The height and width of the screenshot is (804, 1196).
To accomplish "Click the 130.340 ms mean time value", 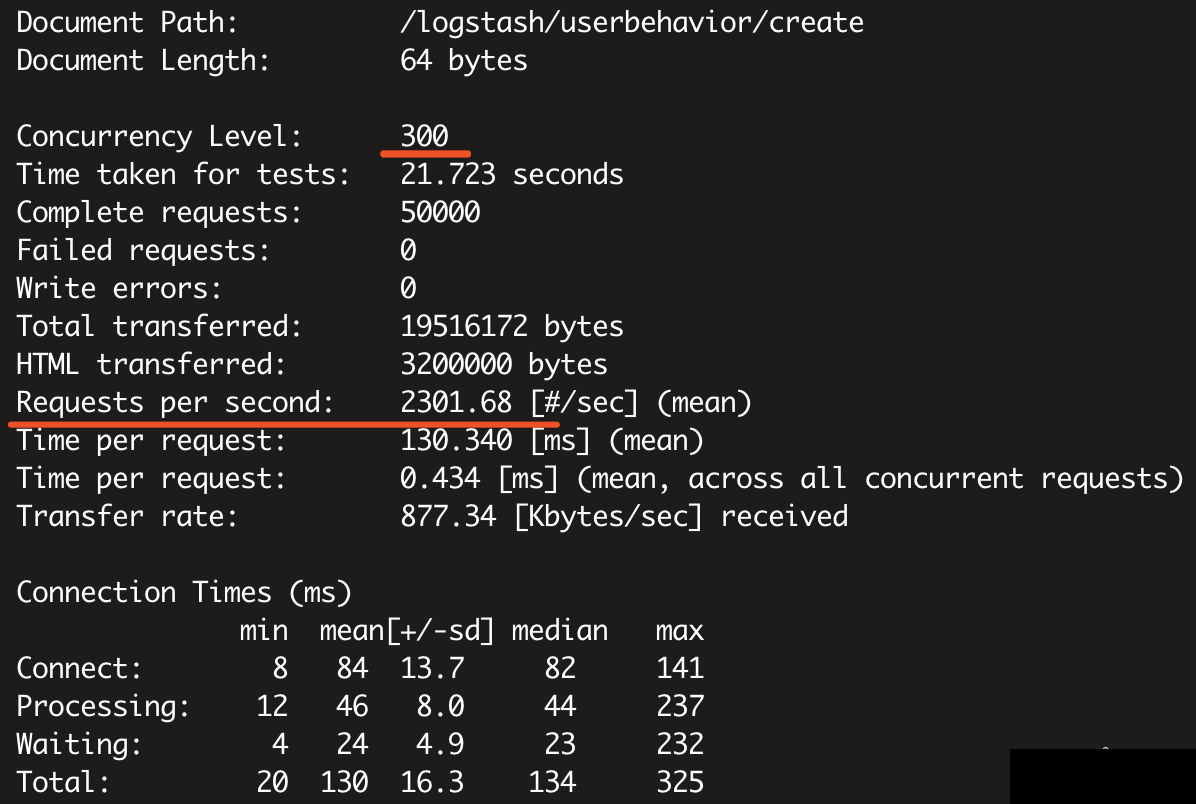I will [x=456, y=441].
